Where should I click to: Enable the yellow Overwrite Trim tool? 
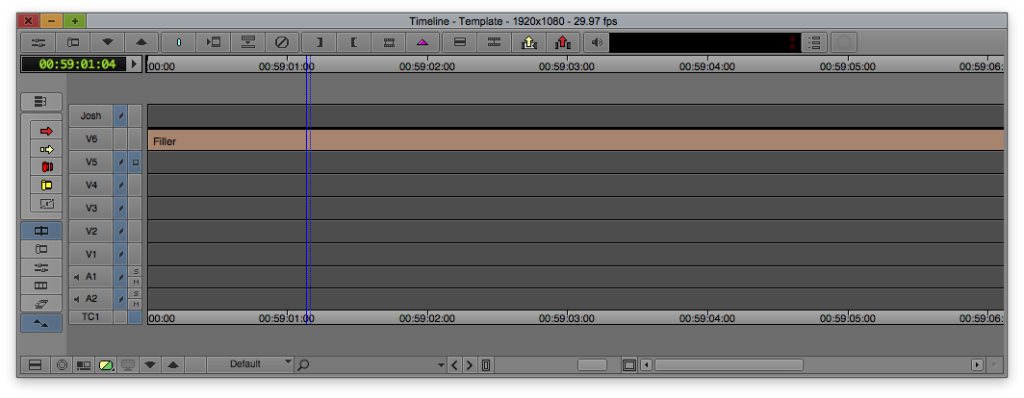pyautogui.click(x=46, y=186)
